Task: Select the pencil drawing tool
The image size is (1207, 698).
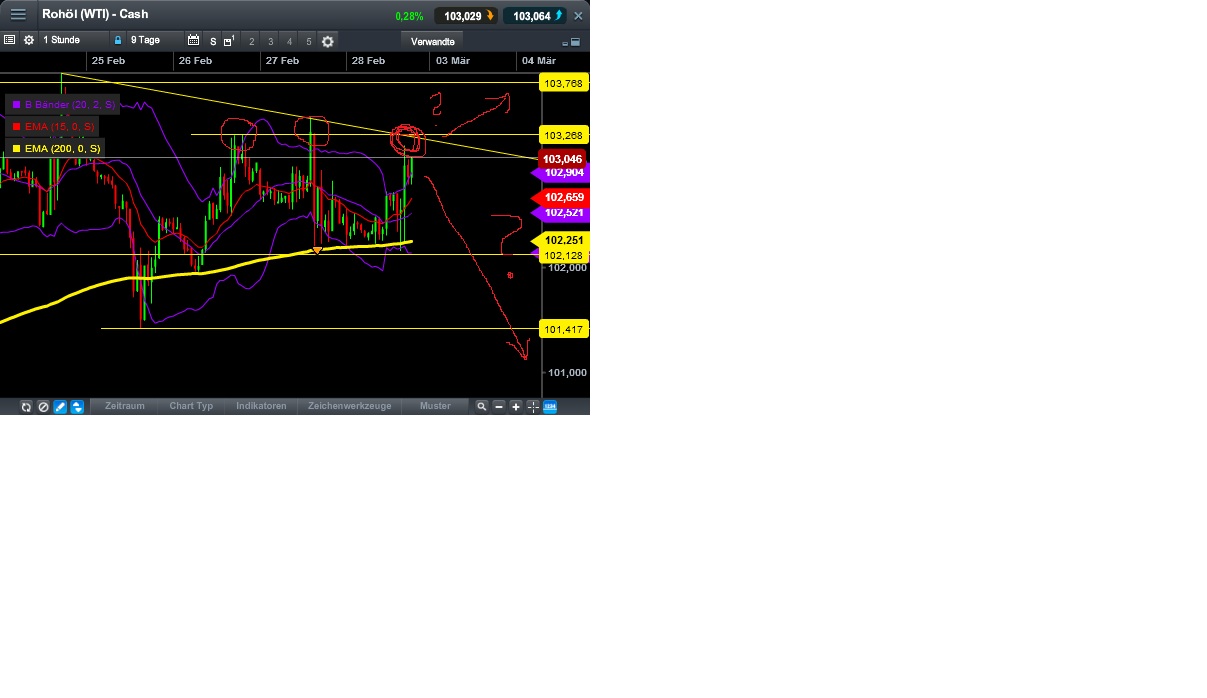Action: [x=60, y=406]
